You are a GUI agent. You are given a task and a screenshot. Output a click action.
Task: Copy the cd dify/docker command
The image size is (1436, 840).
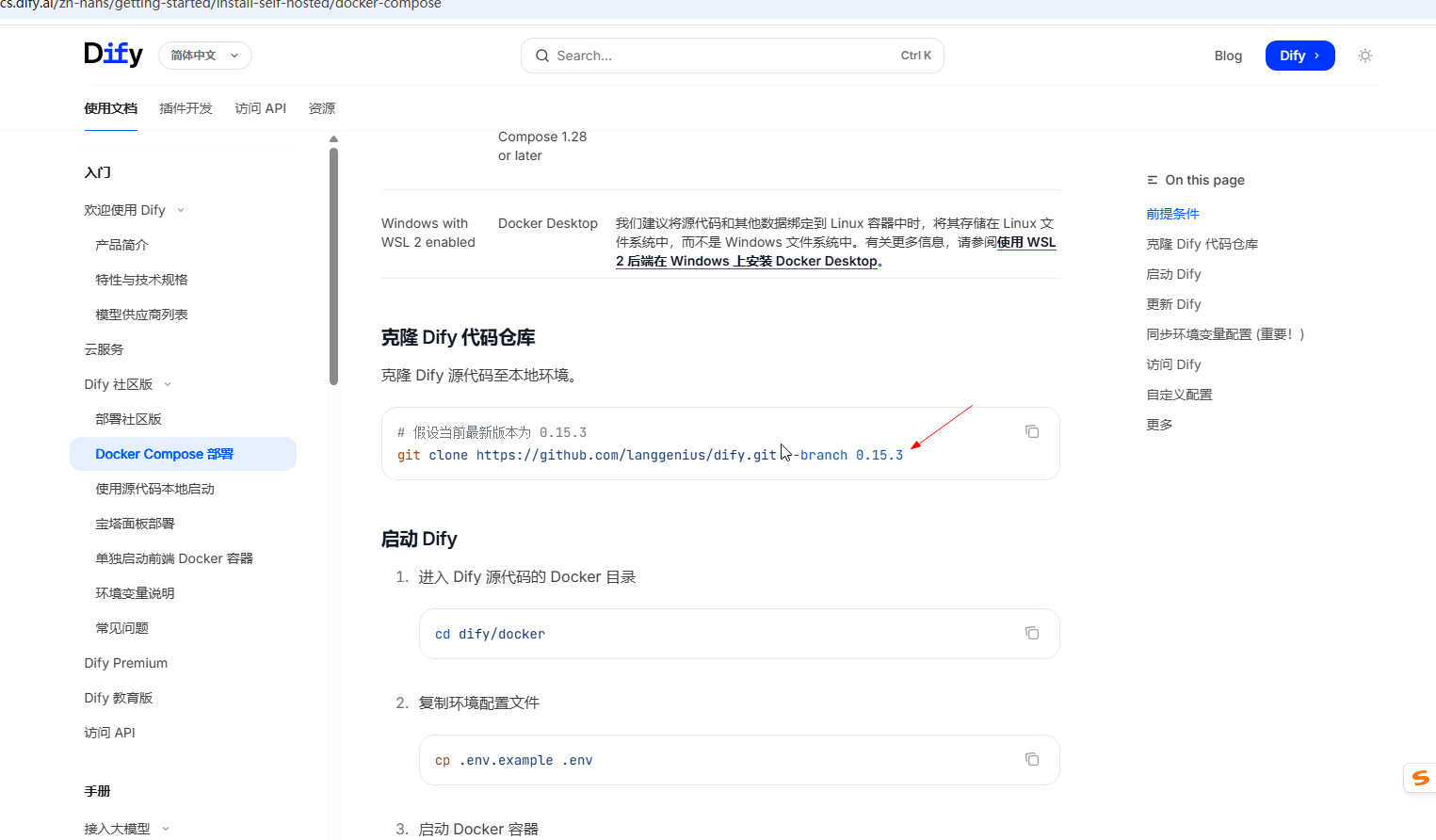(1032, 633)
